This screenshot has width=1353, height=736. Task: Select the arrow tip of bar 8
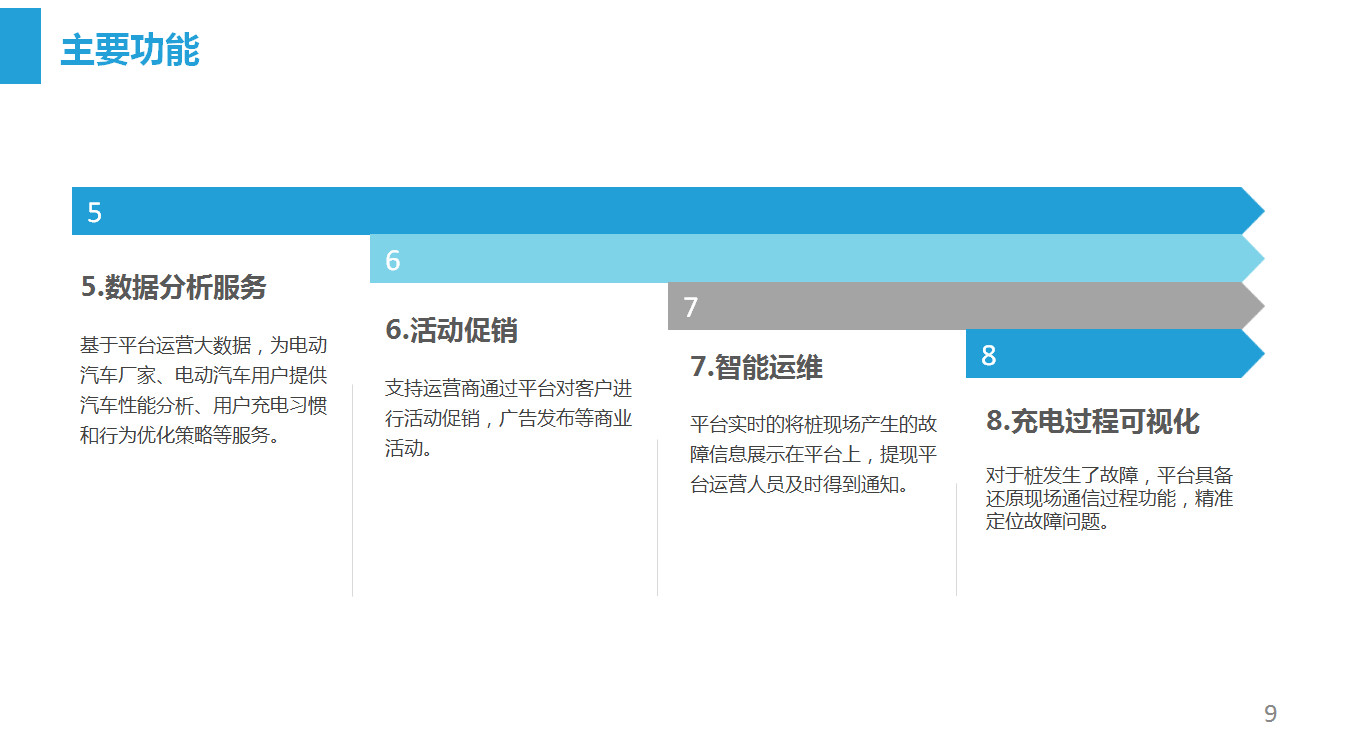(x=1252, y=354)
